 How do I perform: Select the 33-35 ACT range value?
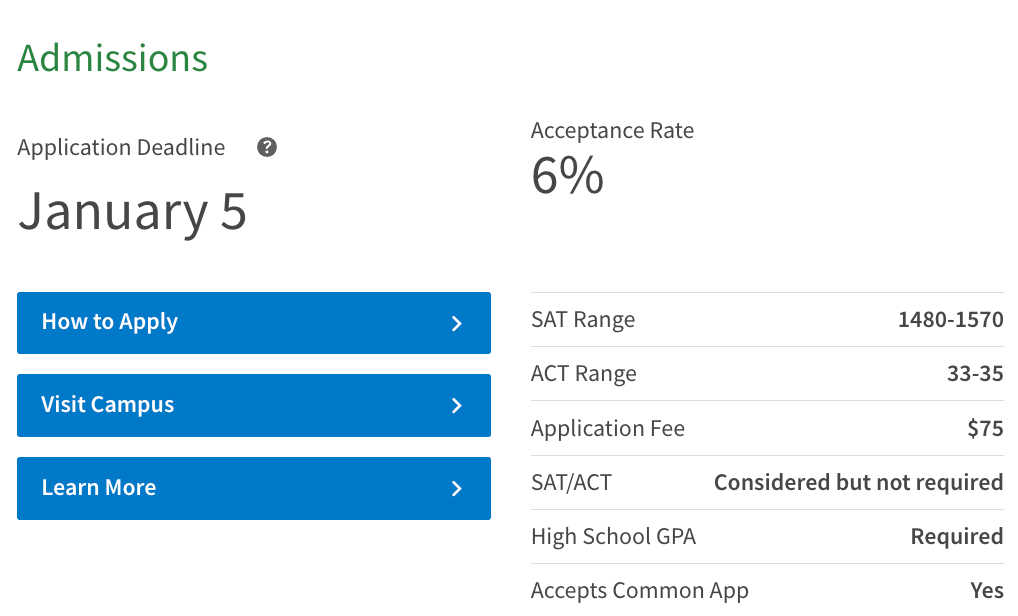coord(975,373)
